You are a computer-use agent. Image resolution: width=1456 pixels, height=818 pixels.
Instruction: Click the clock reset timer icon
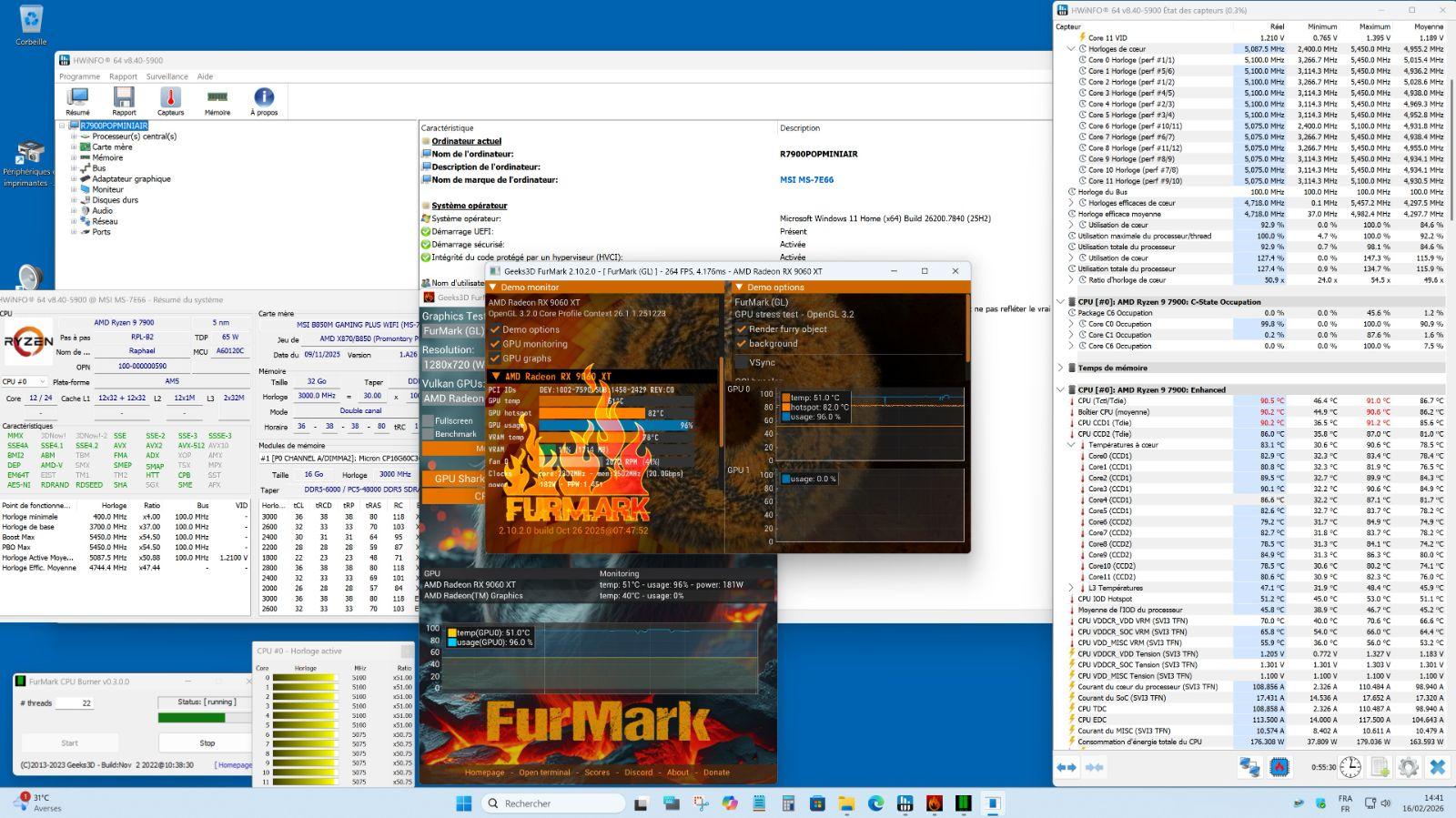(x=1350, y=767)
